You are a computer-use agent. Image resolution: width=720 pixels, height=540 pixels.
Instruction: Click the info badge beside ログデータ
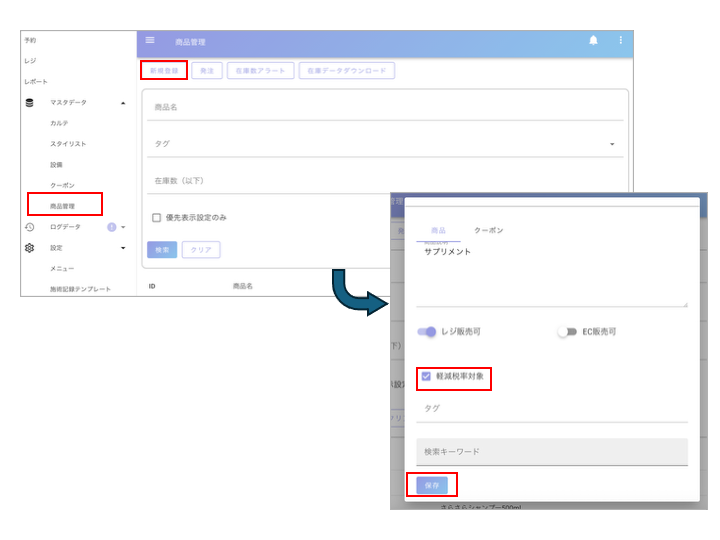click(112, 227)
